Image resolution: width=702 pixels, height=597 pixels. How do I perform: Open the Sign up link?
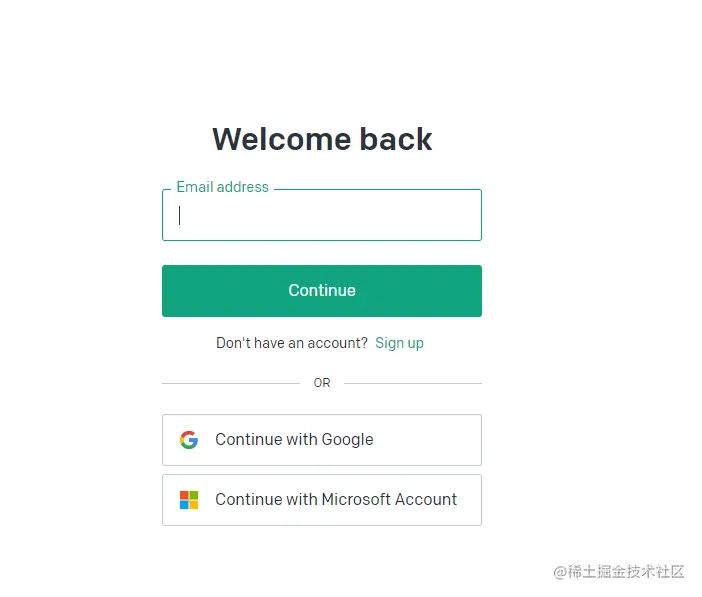click(399, 343)
